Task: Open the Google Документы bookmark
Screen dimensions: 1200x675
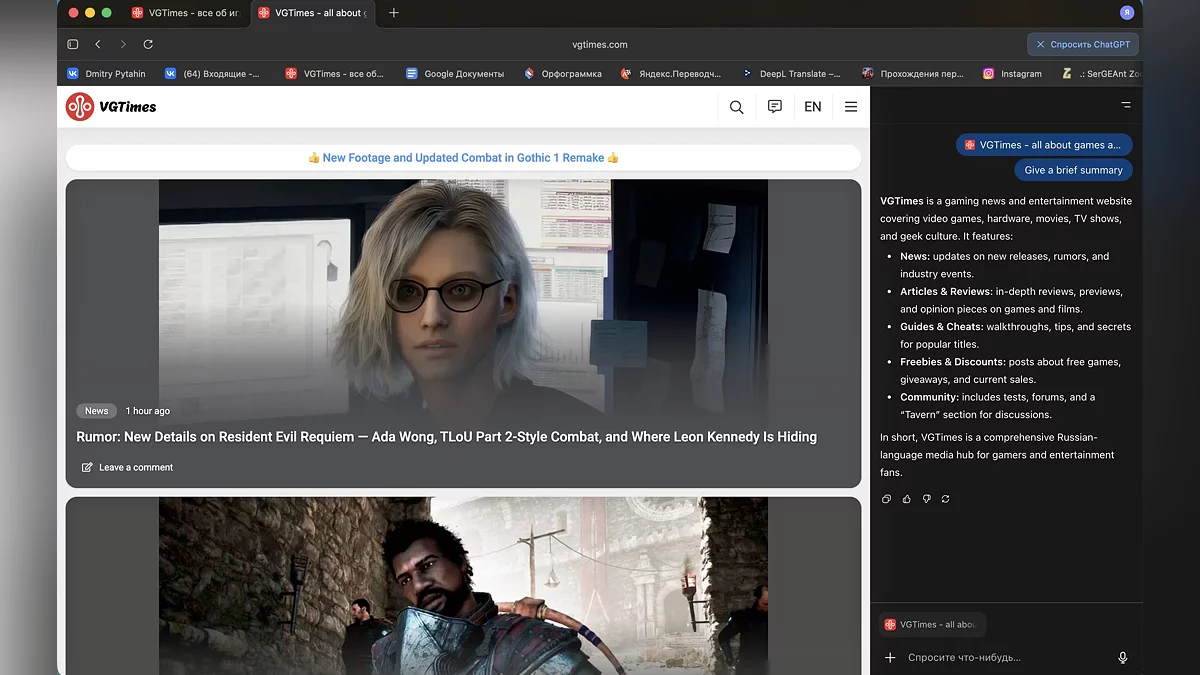Action: tap(455, 73)
